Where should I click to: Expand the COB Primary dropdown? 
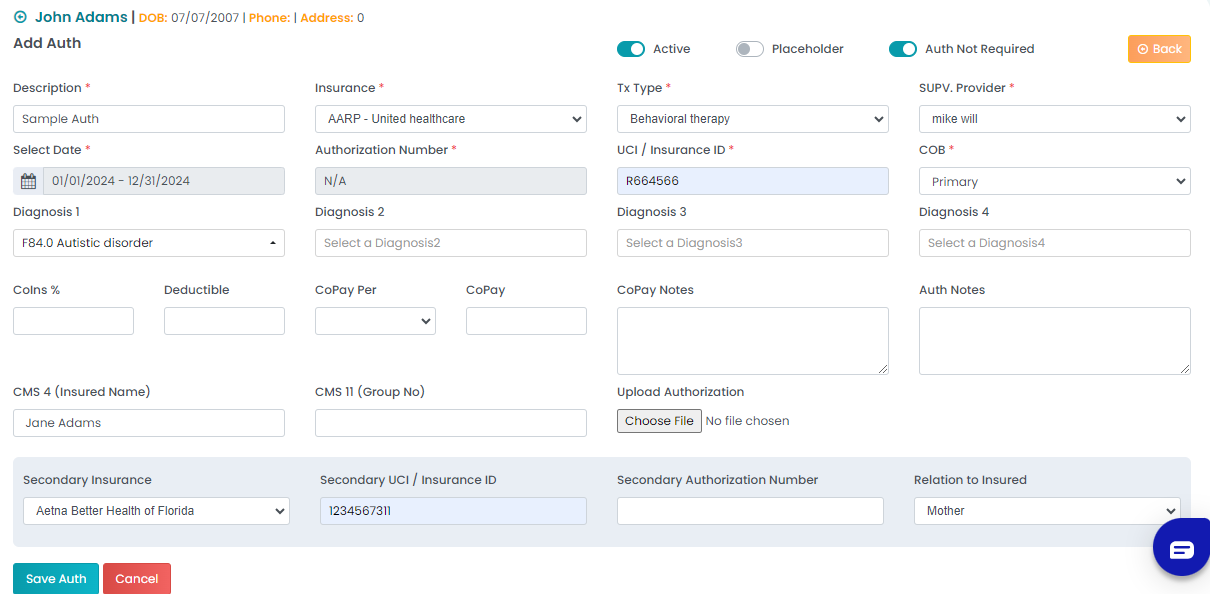pos(1055,181)
